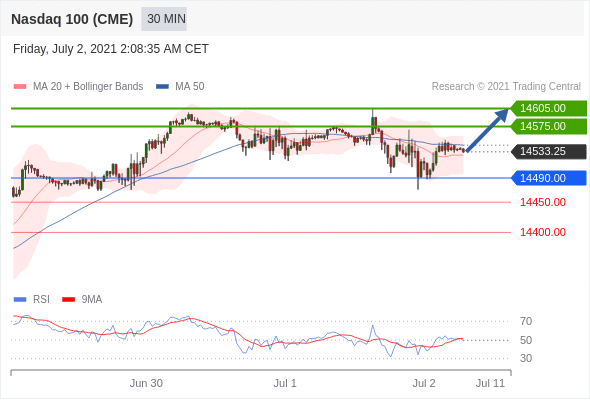The image size is (590, 400).
Task: Click the Nasdaq 100 (CME) title
Action: coord(72,19)
